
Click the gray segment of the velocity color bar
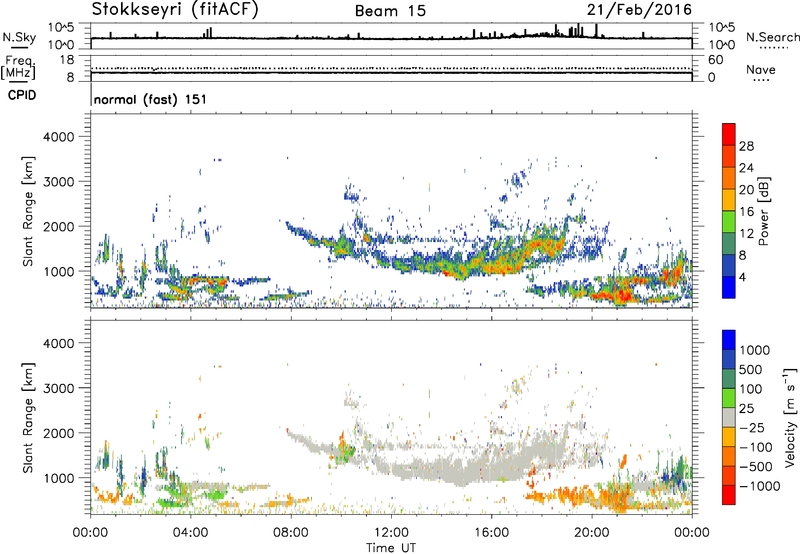[729, 418]
